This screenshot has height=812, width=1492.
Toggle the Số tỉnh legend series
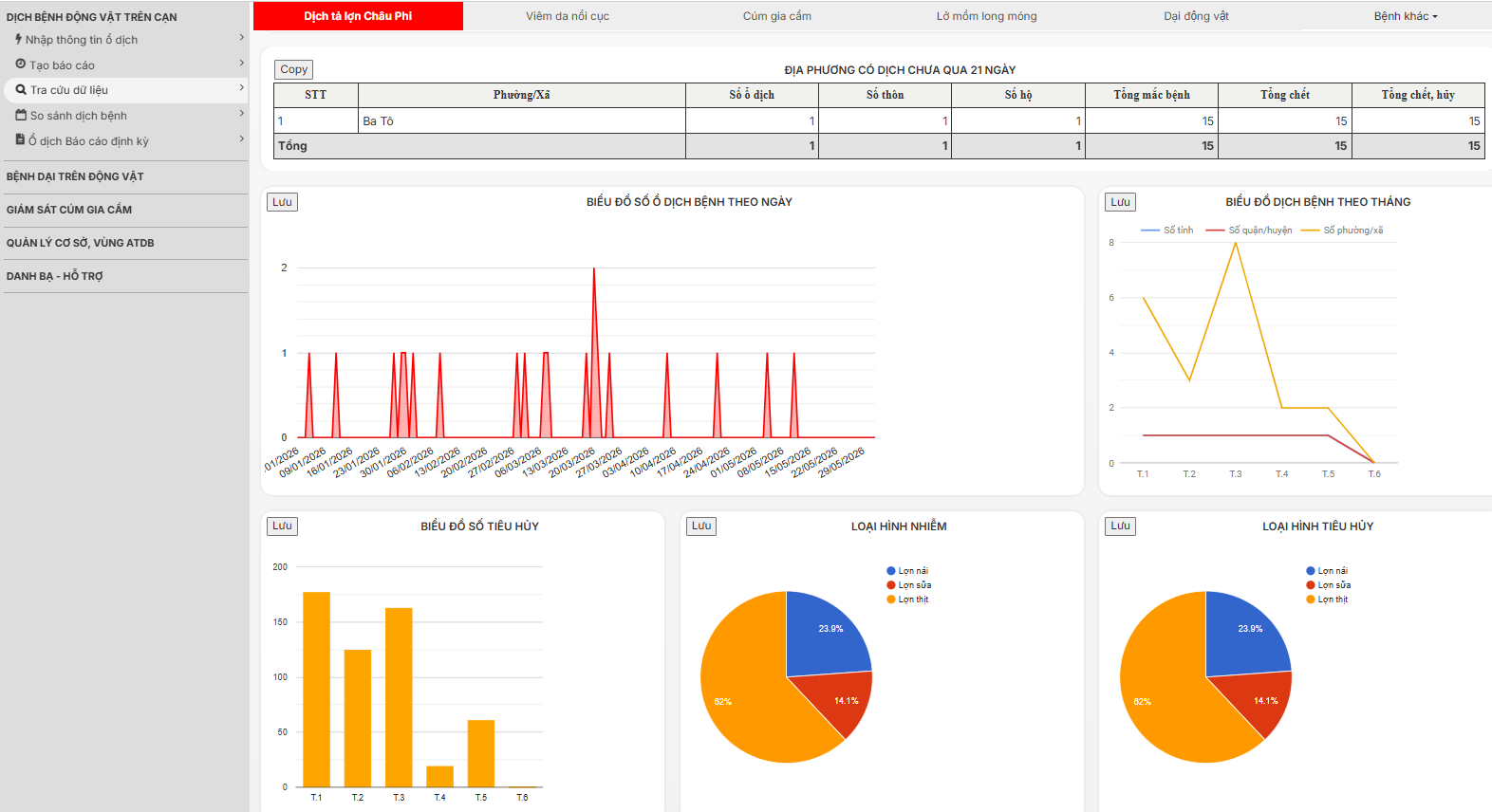tap(1167, 231)
